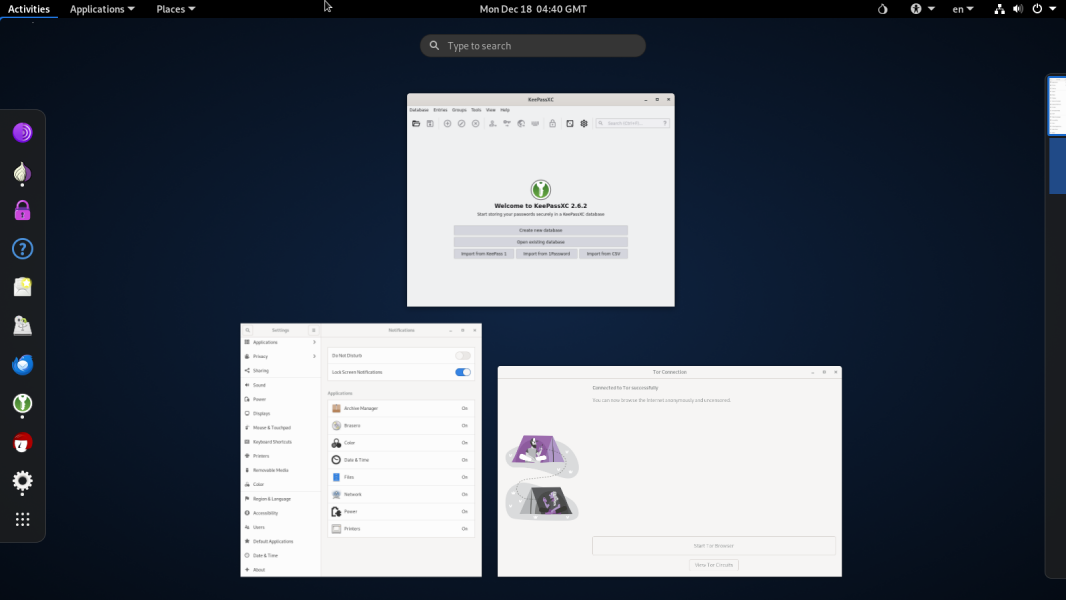Open the View menu in KeePassXC
Viewport: 1066px width, 600px height.
pos(491,110)
